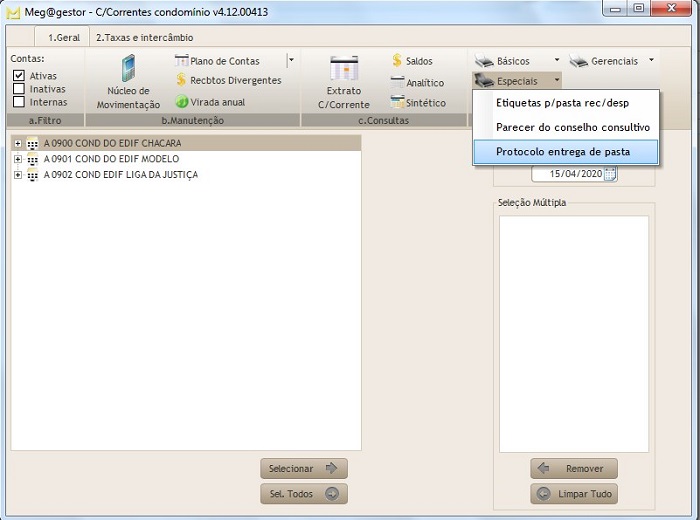The height and width of the screenshot is (520, 700).
Task: Select A 0900 COND DO EDIF CHACARA row
Action: coord(186,143)
